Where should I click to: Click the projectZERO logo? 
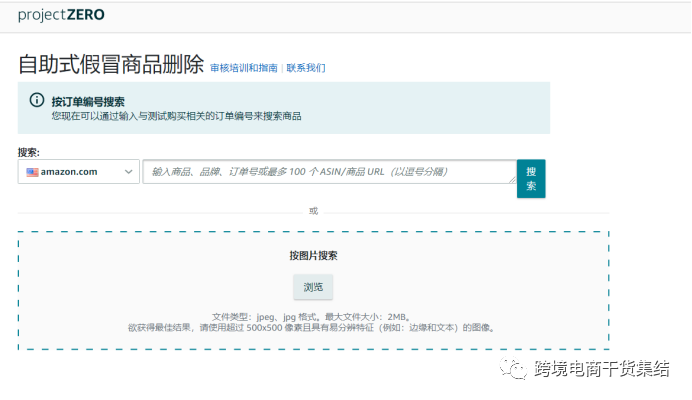[61, 15]
